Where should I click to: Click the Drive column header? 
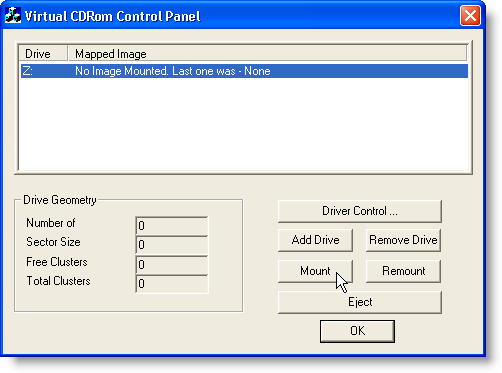click(x=43, y=54)
